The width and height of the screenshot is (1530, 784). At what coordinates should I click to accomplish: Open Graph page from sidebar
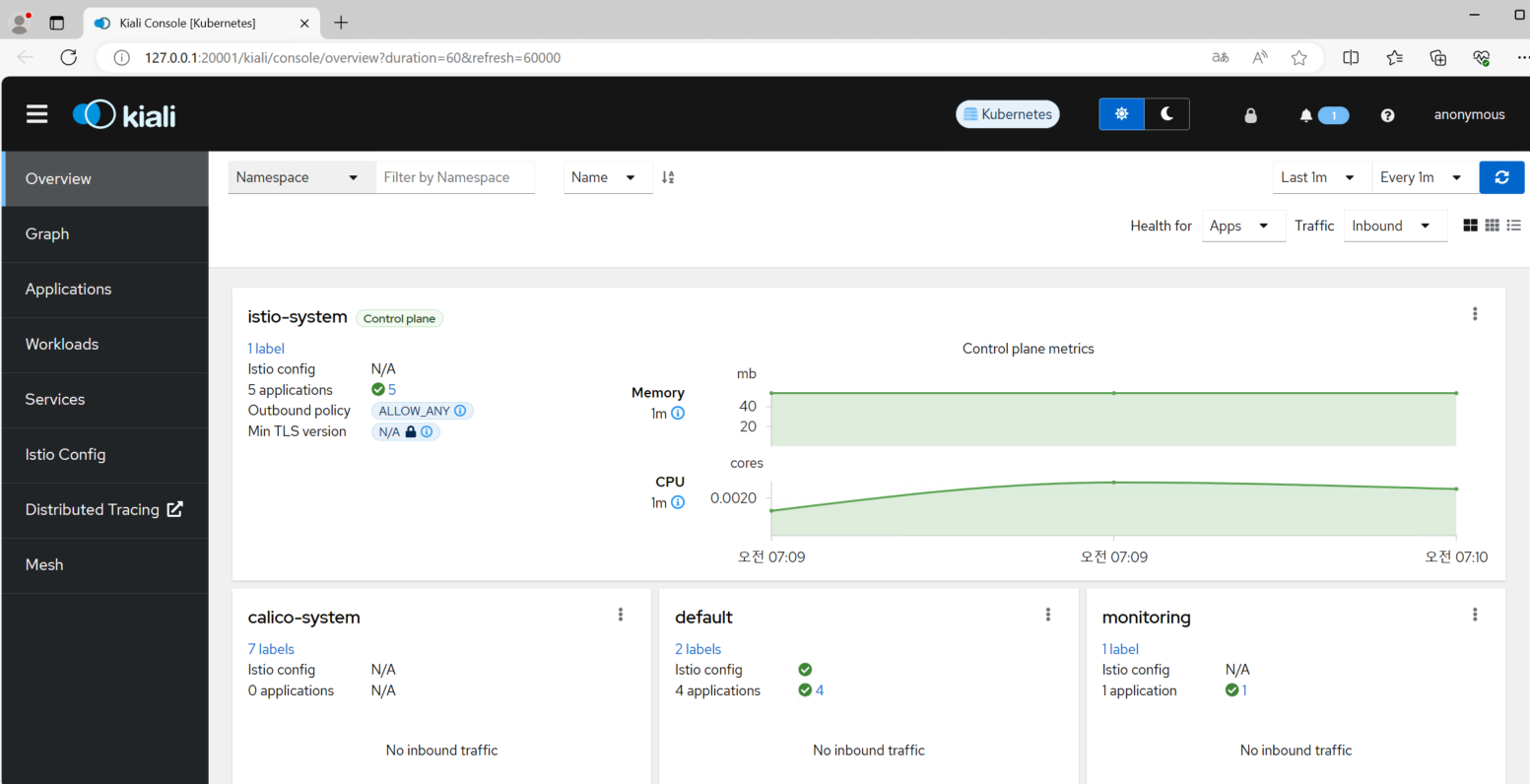(x=104, y=233)
